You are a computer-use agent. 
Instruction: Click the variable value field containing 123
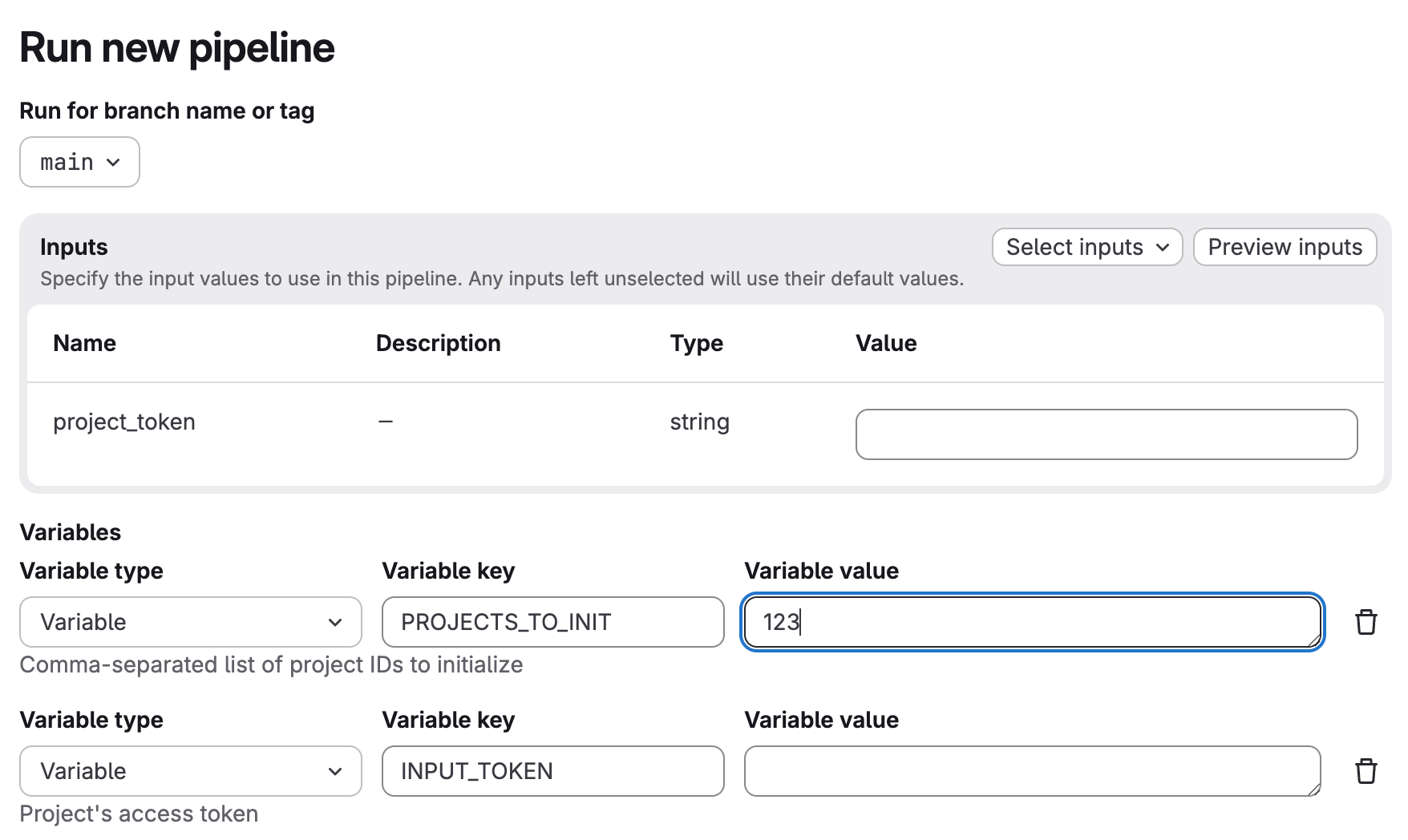pyautogui.click(x=1033, y=622)
